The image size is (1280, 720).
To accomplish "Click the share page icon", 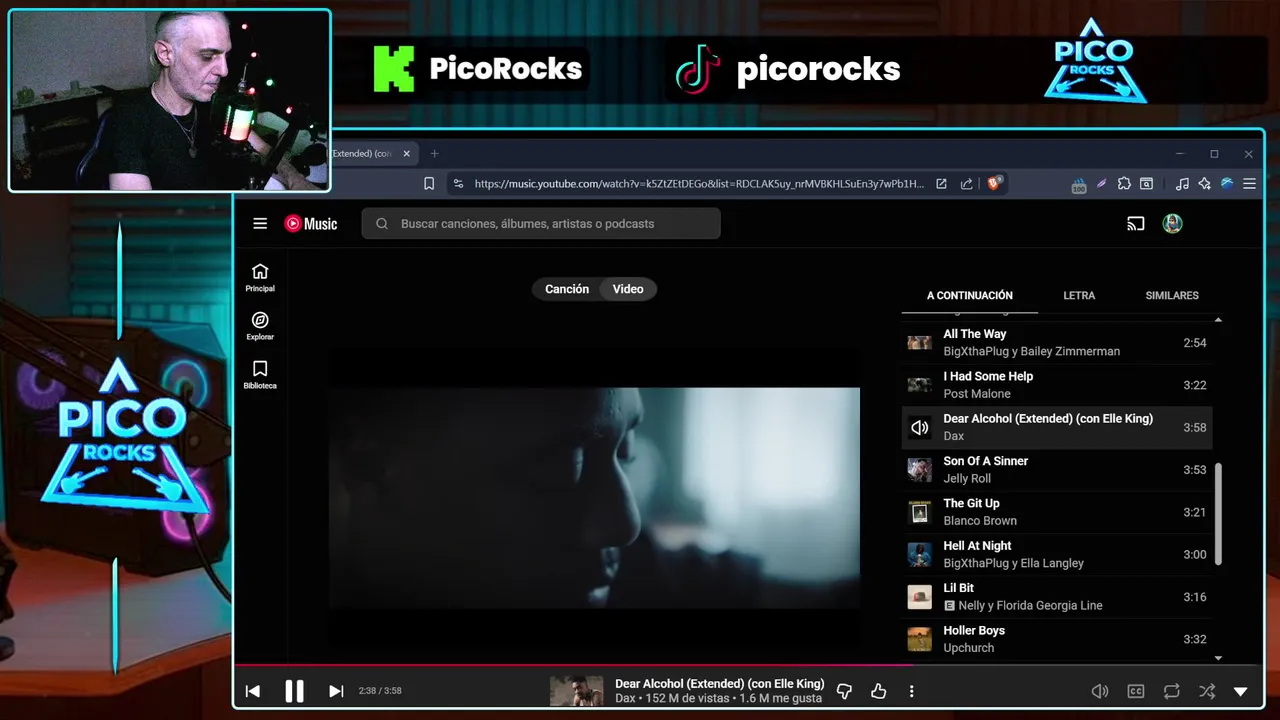I will click(966, 184).
